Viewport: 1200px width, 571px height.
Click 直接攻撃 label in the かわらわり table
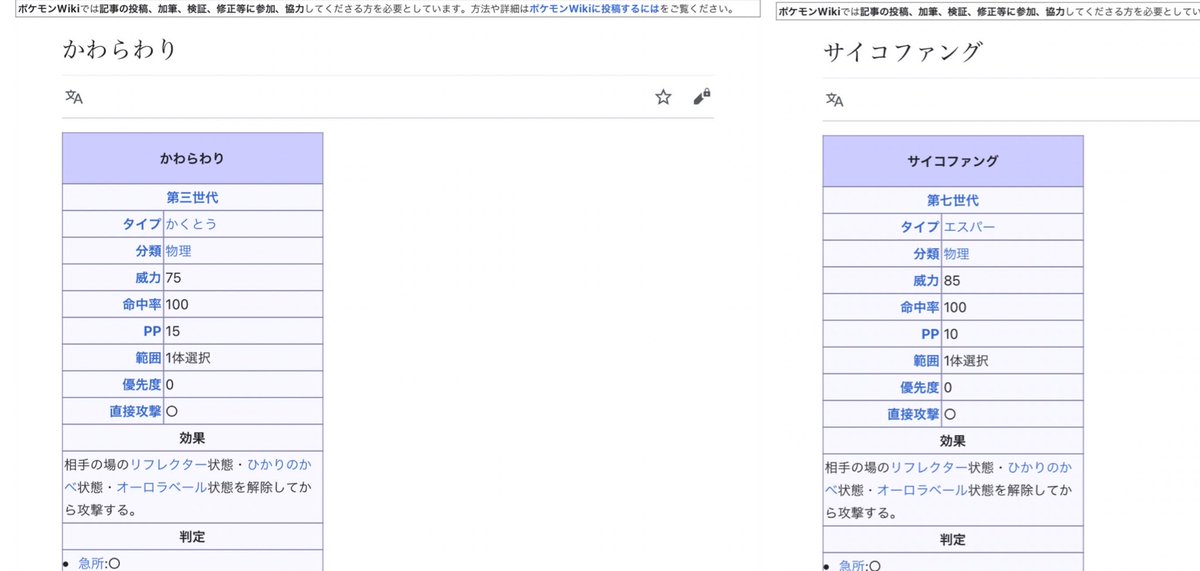135,411
